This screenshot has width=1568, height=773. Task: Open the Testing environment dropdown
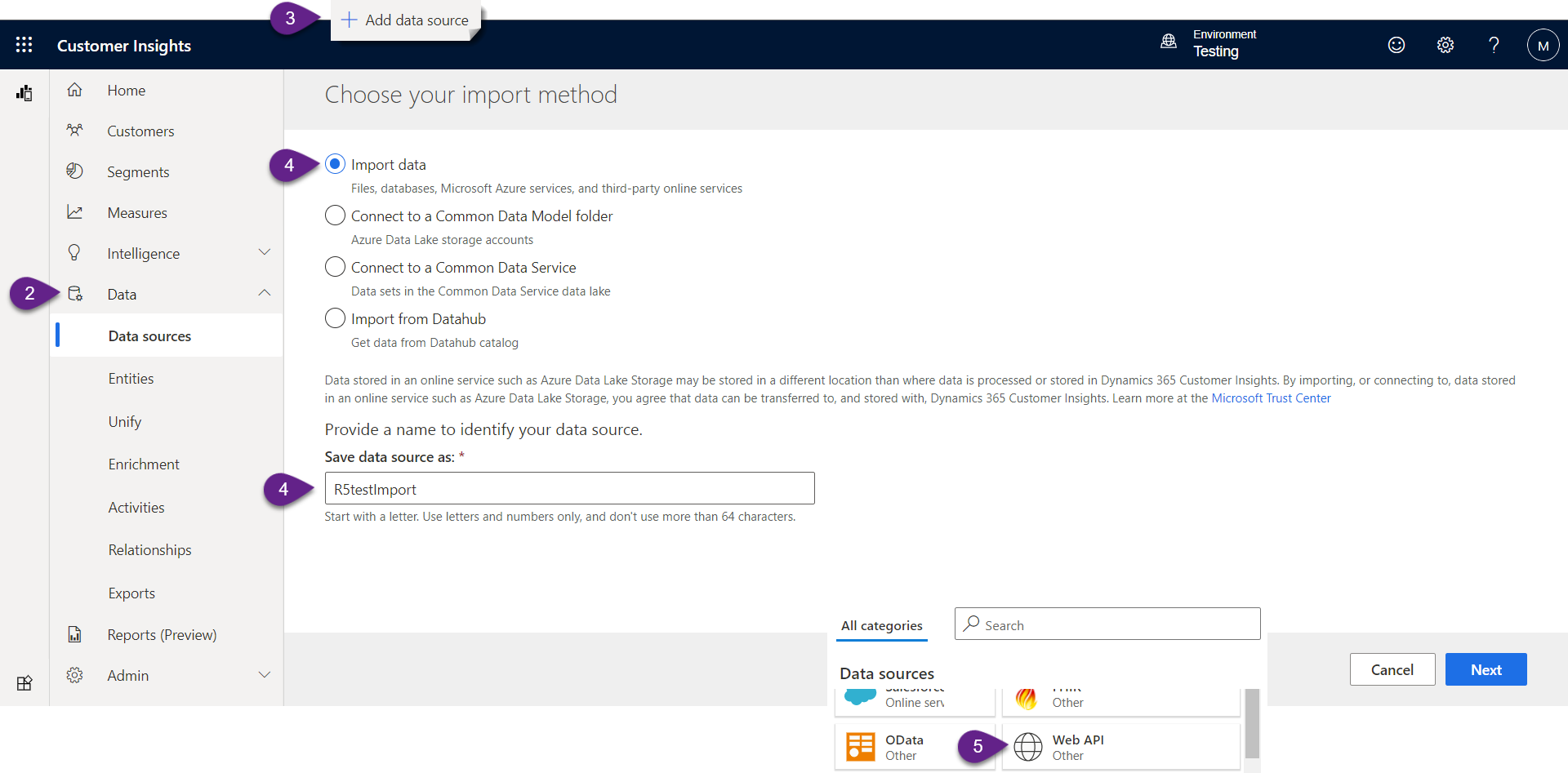[x=1215, y=51]
